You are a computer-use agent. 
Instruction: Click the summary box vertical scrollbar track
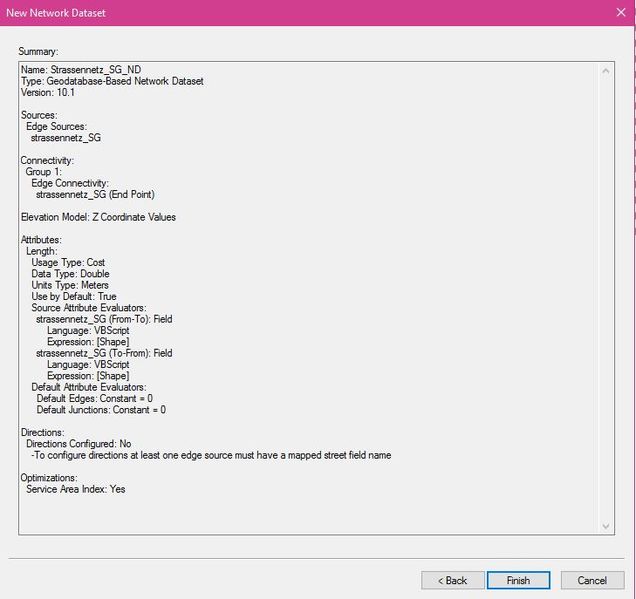[606, 300]
